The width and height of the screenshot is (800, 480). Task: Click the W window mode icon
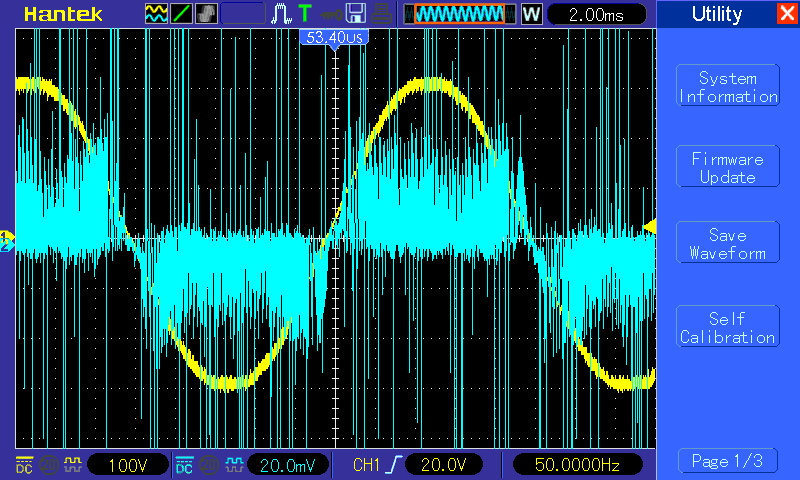(531, 14)
